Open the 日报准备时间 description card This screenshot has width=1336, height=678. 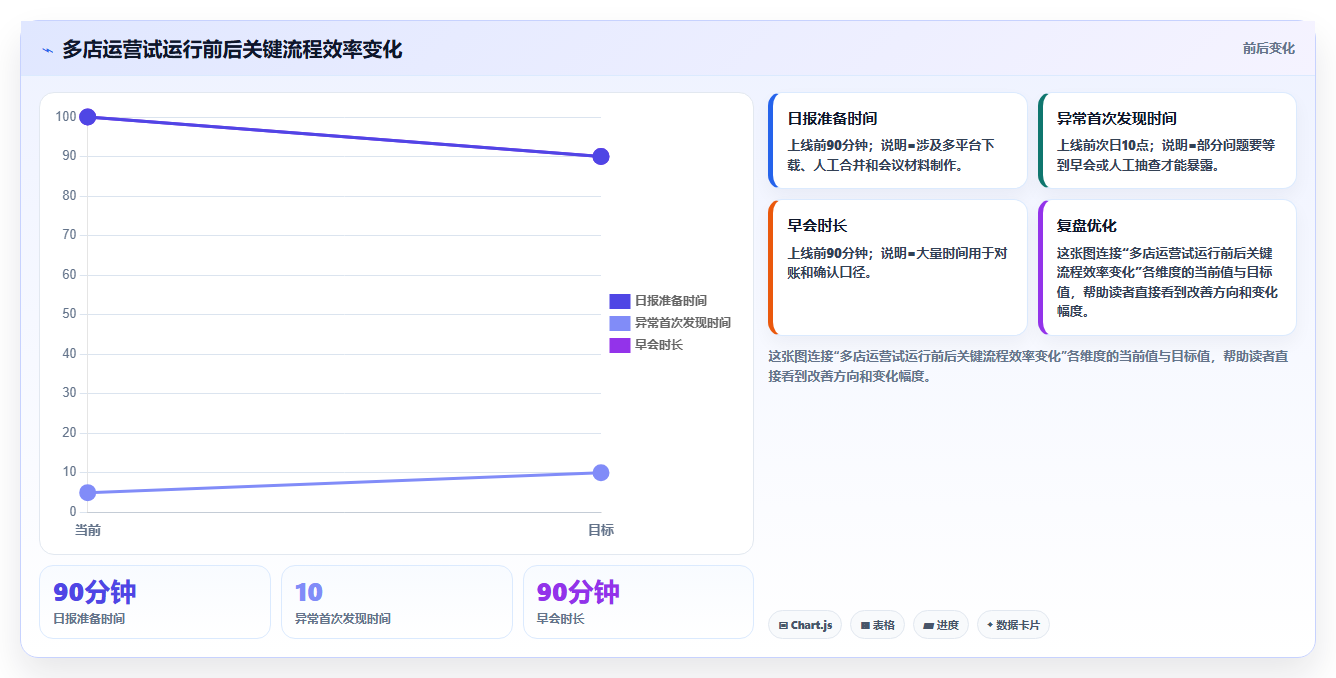(898, 141)
